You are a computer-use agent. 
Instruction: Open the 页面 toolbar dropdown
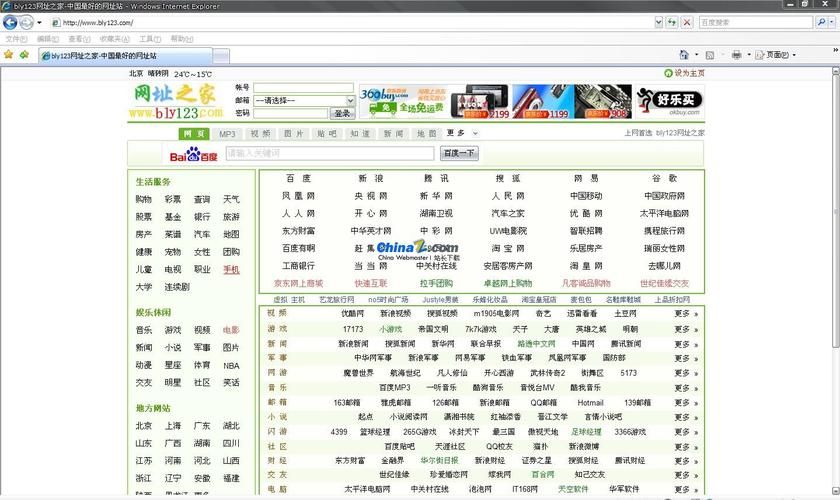[776, 55]
